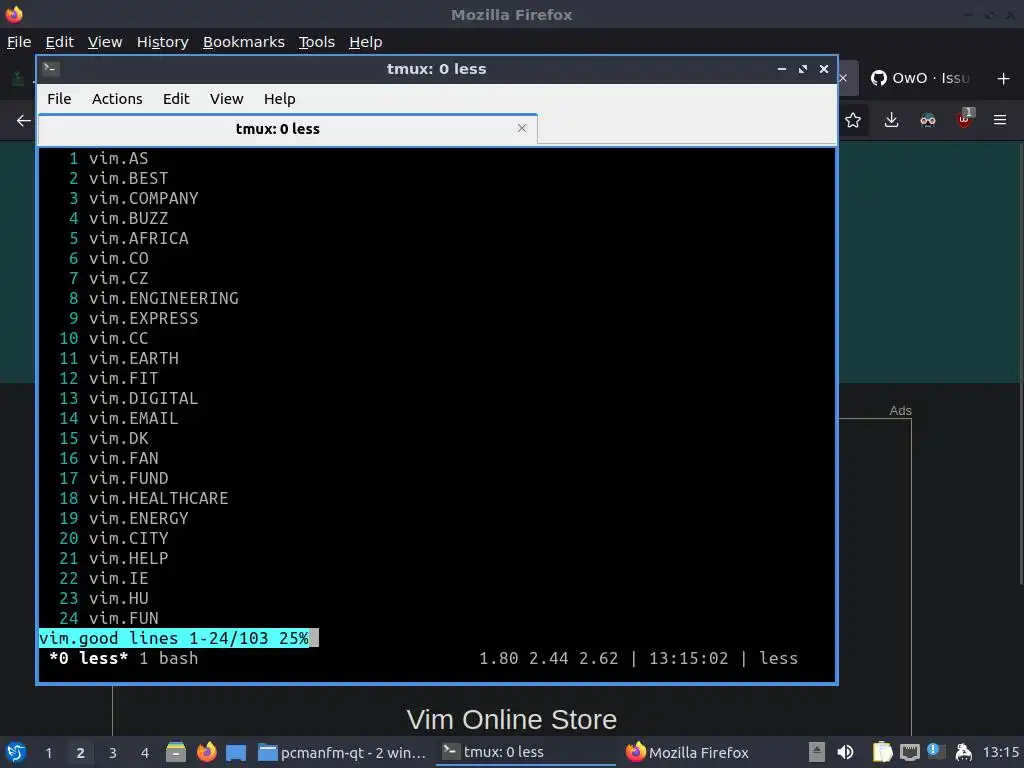Click line 'vim.EXPRESS' in terminal
This screenshot has width=1024, height=768.
click(x=144, y=318)
